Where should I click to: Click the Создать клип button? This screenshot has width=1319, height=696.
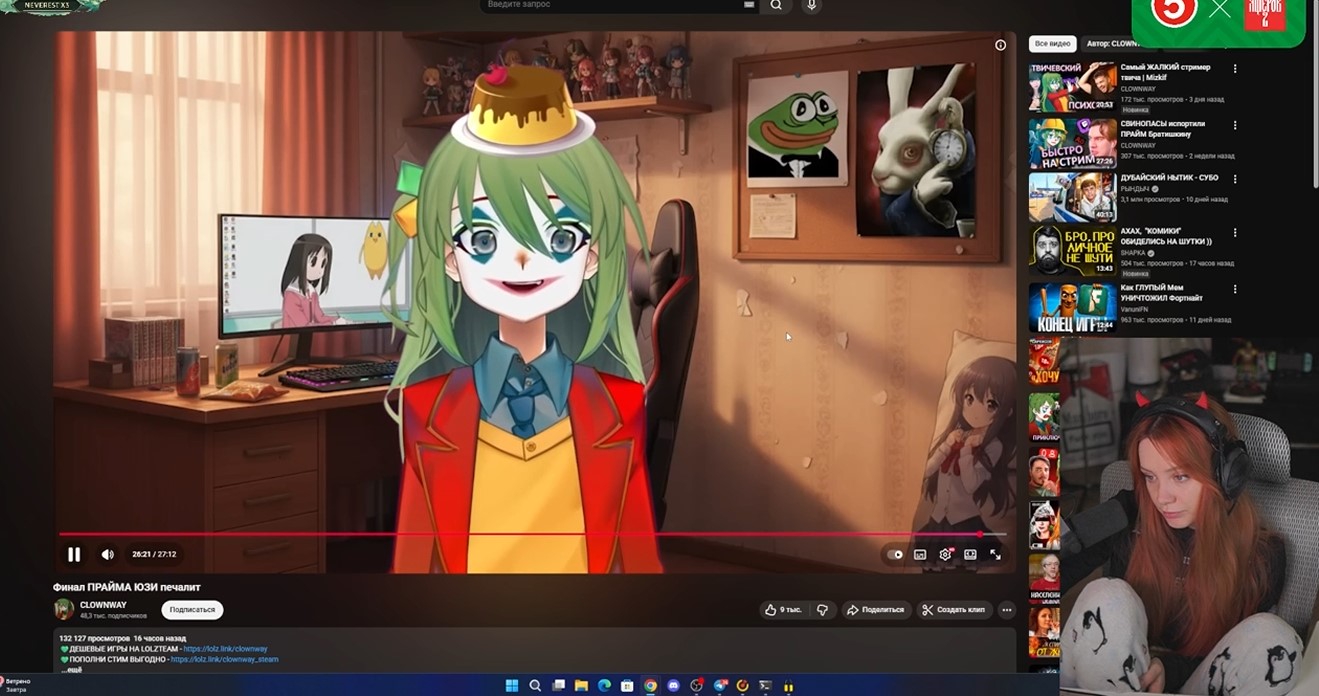tap(954, 610)
